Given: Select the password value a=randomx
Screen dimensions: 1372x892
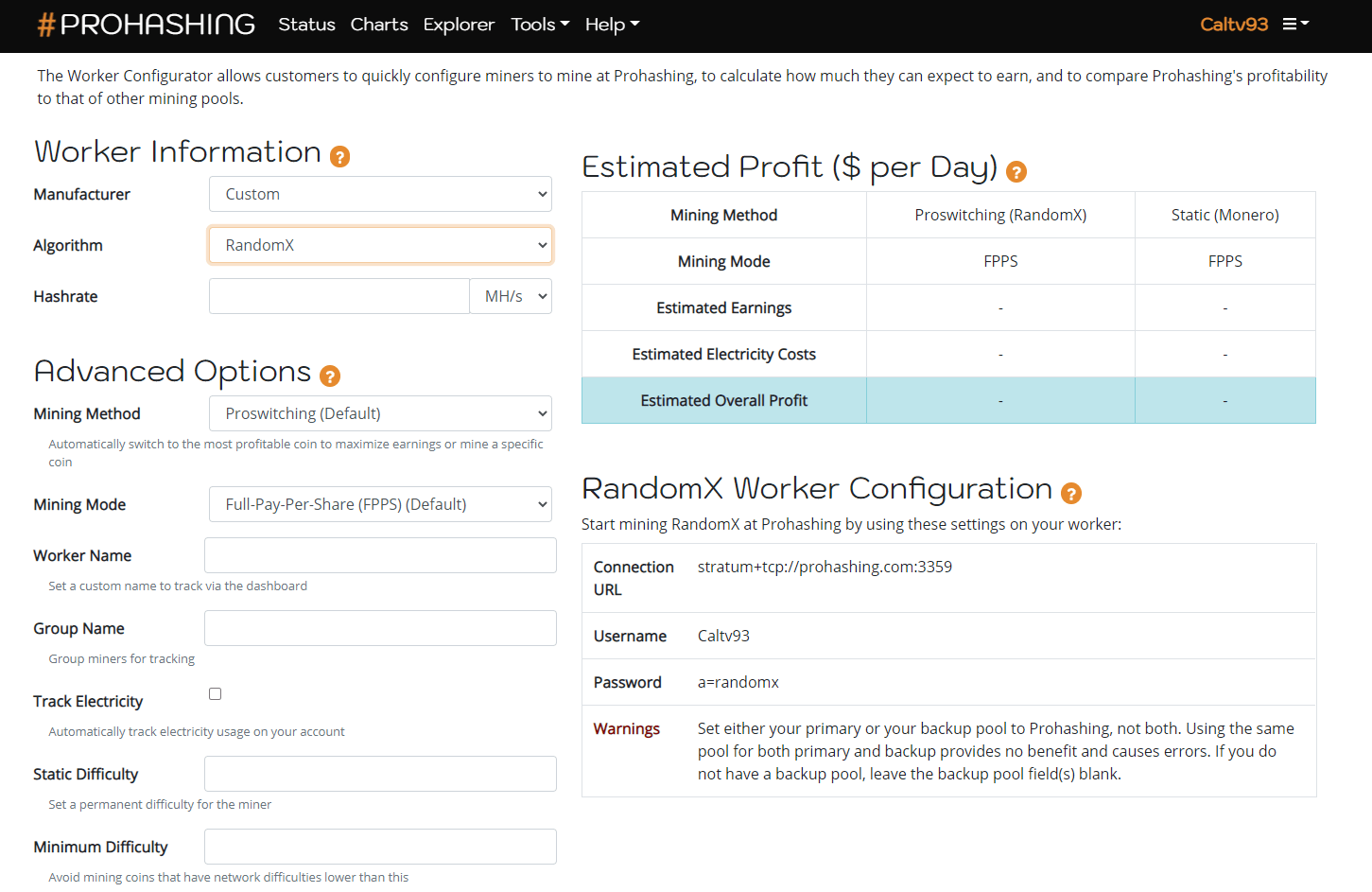Looking at the screenshot, I should point(738,682).
